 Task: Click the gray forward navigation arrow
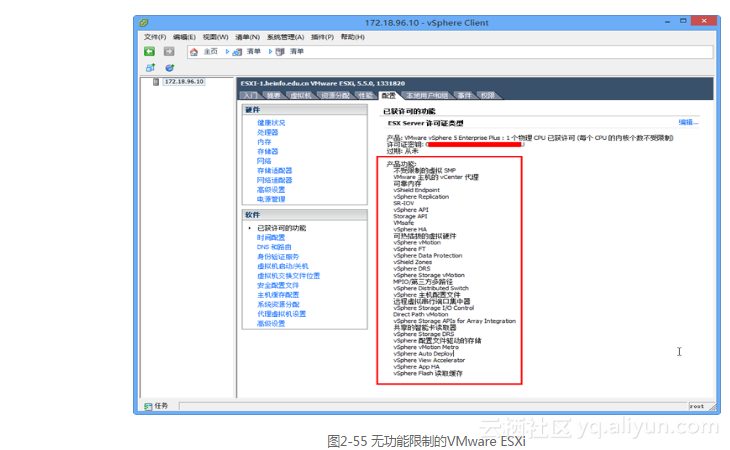point(169,52)
